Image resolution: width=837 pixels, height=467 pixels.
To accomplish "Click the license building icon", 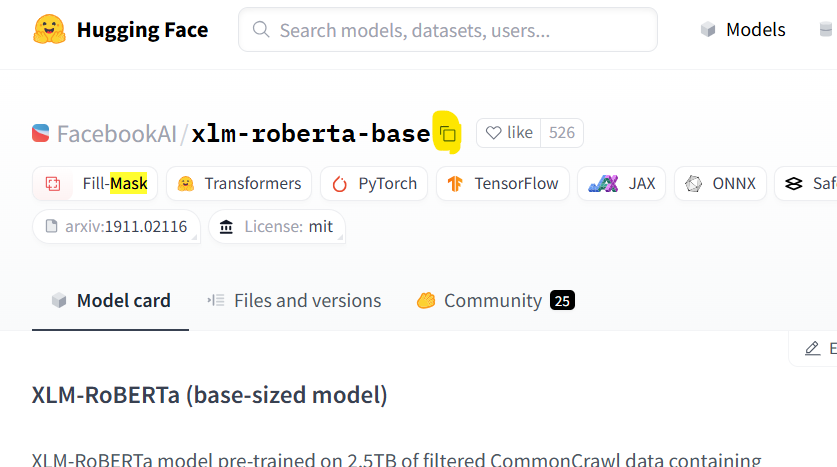I will (226, 227).
